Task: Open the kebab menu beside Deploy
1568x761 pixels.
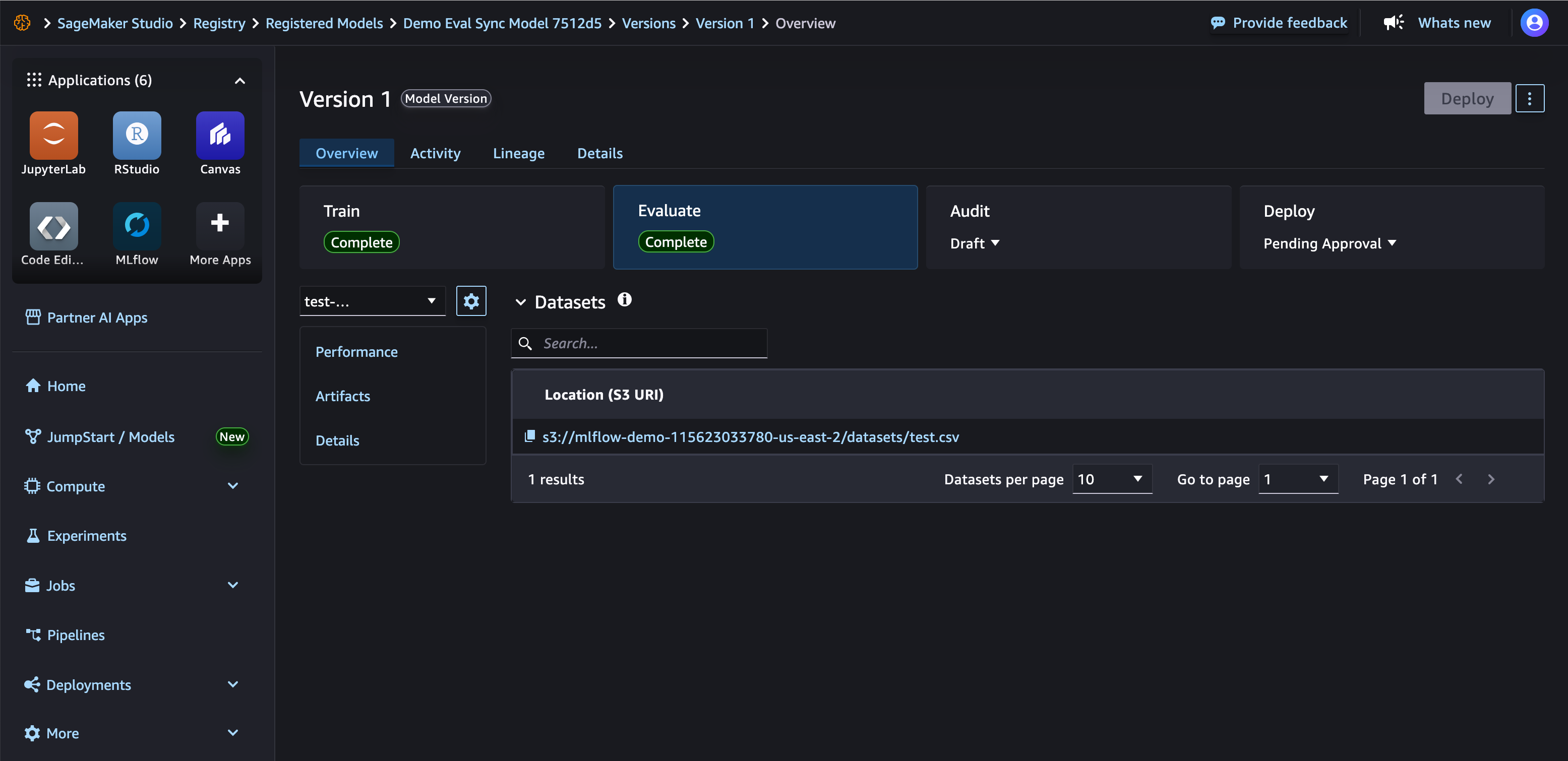Action: tap(1529, 99)
